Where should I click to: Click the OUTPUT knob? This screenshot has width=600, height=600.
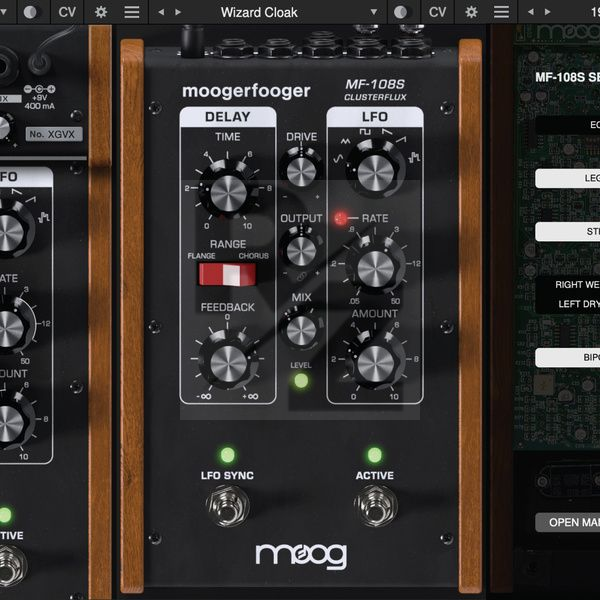pyautogui.click(x=301, y=251)
